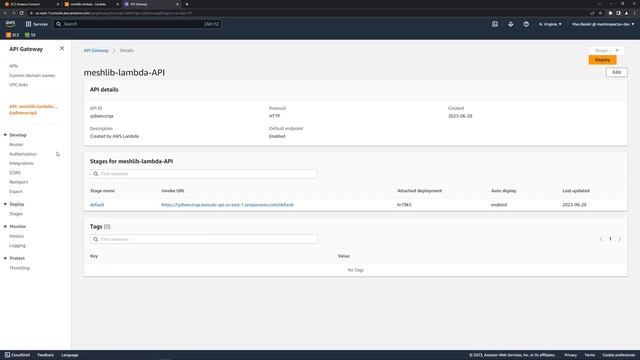
Task: Close the API Gateway side navigation
Action: tap(62, 48)
